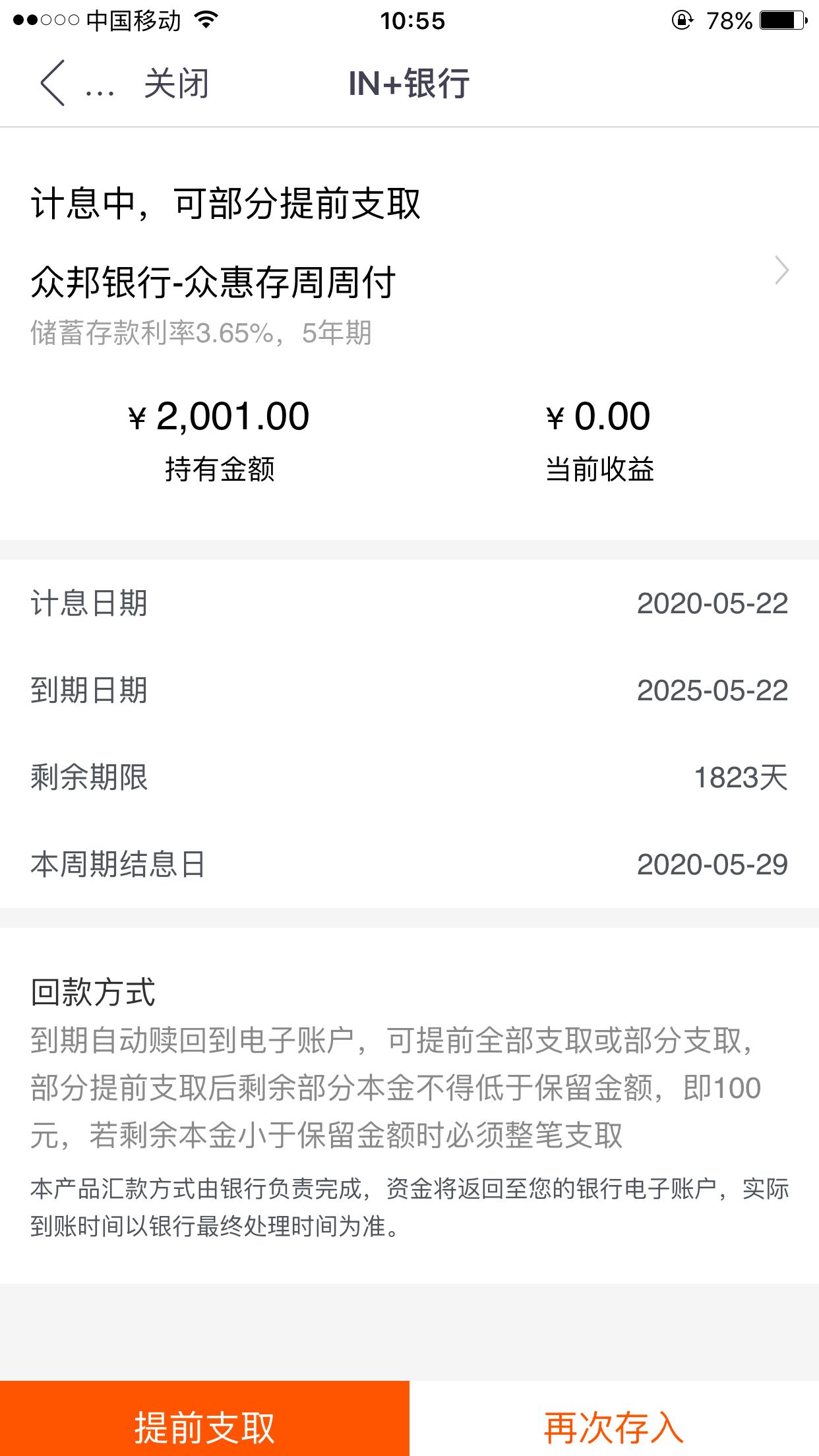This screenshot has height=1456, width=819.
Task: Tap the 10:55 clock in status bar
Action: [412, 21]
